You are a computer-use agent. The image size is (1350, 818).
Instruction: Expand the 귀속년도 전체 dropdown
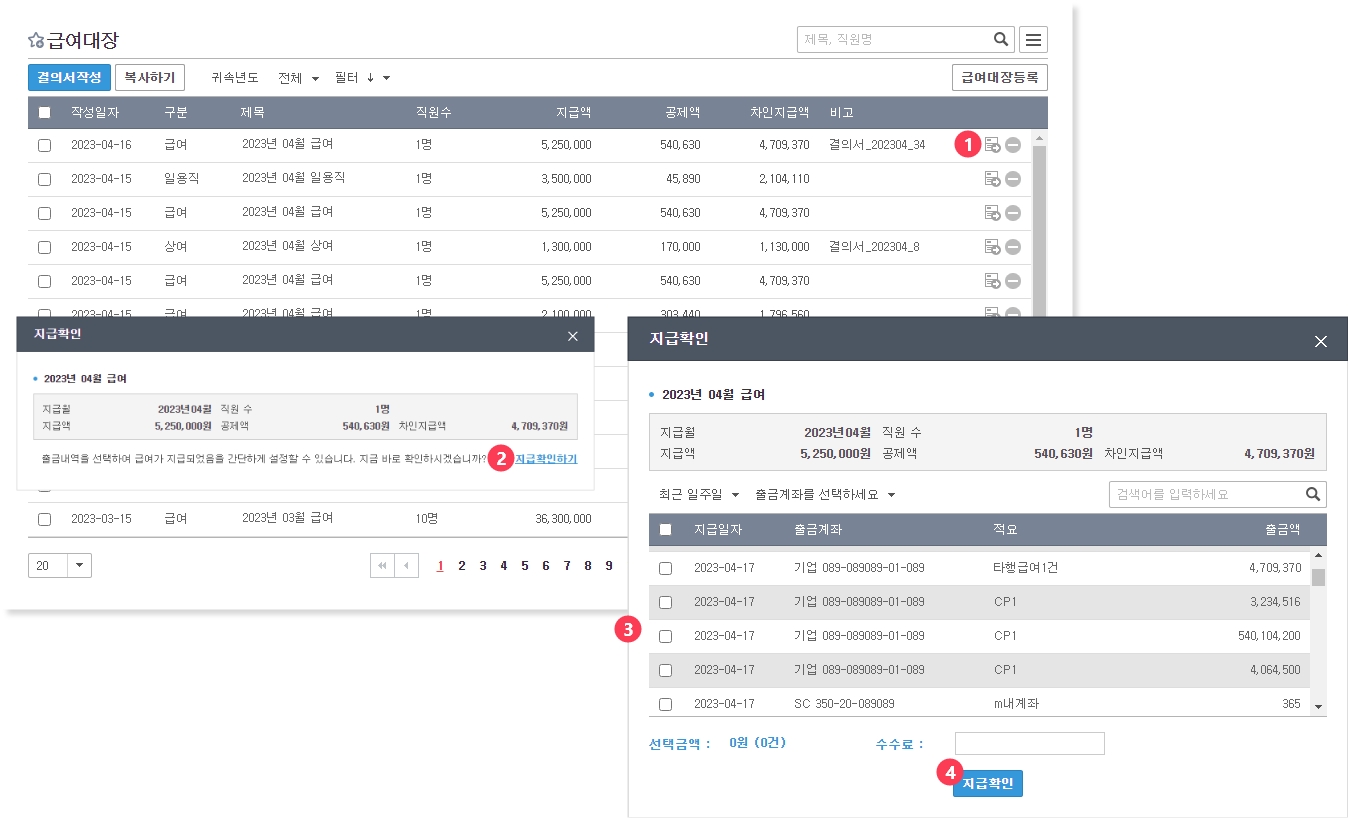[299, 78]
